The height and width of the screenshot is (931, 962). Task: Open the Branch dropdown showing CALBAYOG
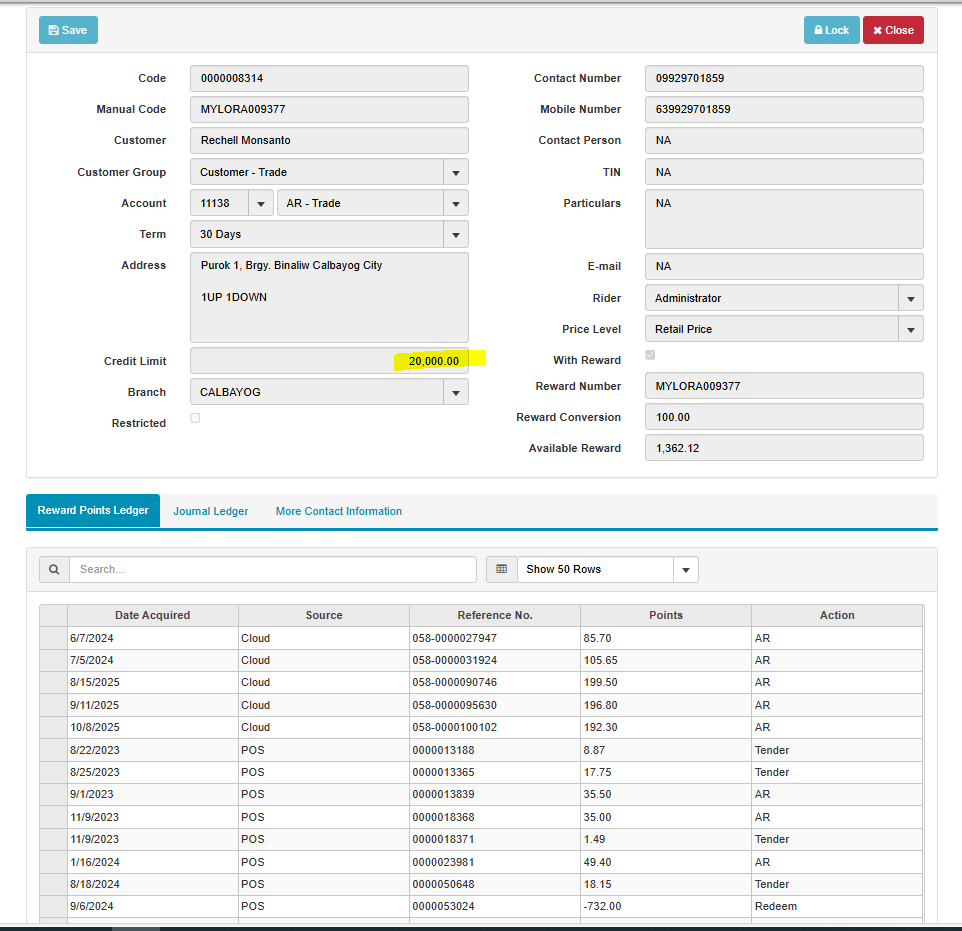click(x=455, y=392)
